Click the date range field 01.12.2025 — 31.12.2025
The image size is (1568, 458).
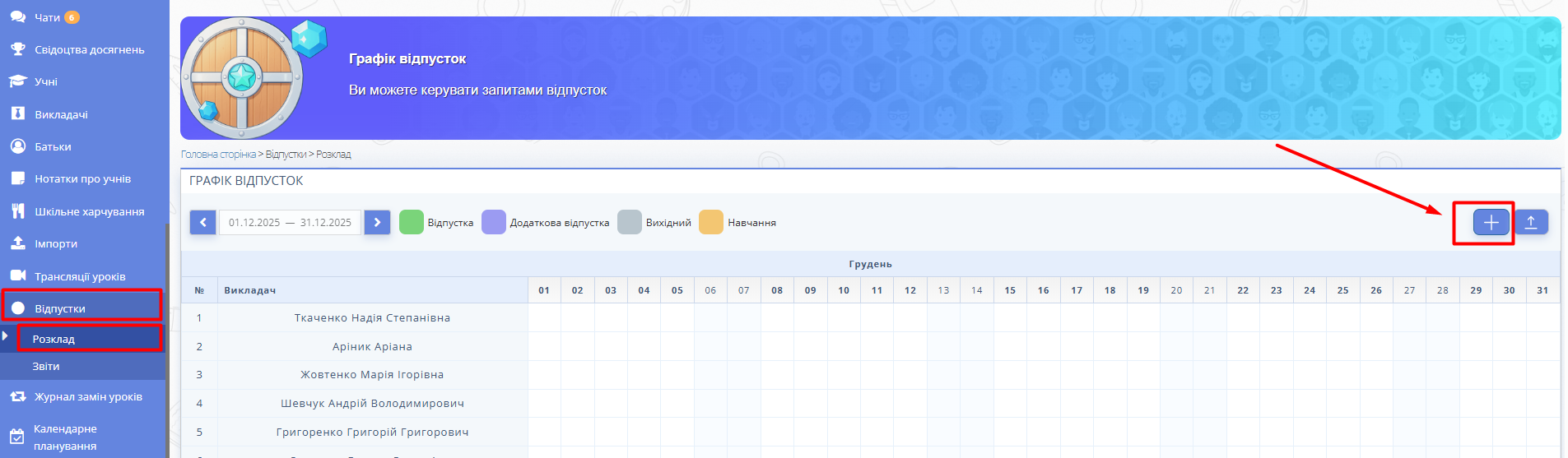click(x=290, y=223)
